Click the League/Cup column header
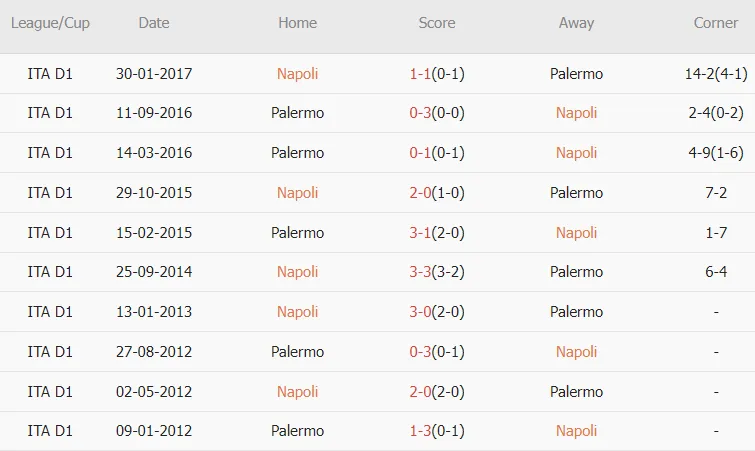This screenshot has width=755, height=451. pos(50,23)
